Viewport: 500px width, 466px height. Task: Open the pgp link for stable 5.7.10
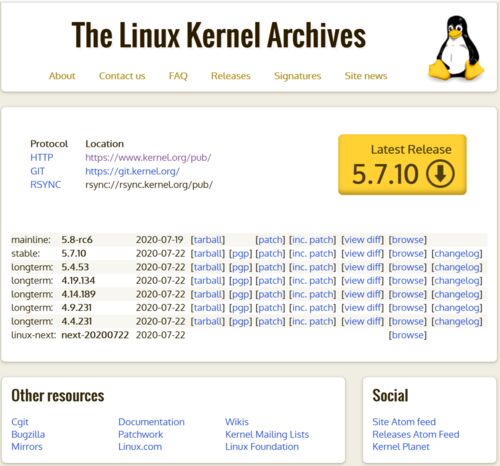pyautogui.click(x=240, y=254)
